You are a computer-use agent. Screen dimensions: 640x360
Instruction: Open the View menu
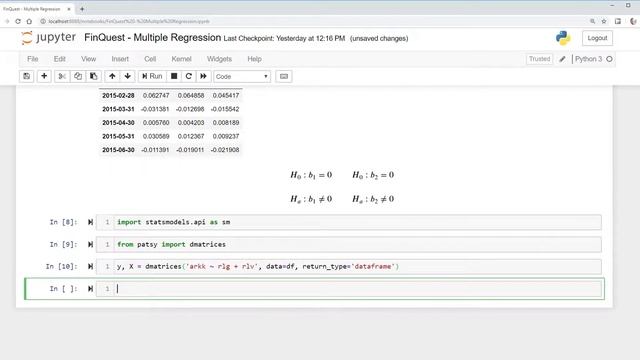88,59
